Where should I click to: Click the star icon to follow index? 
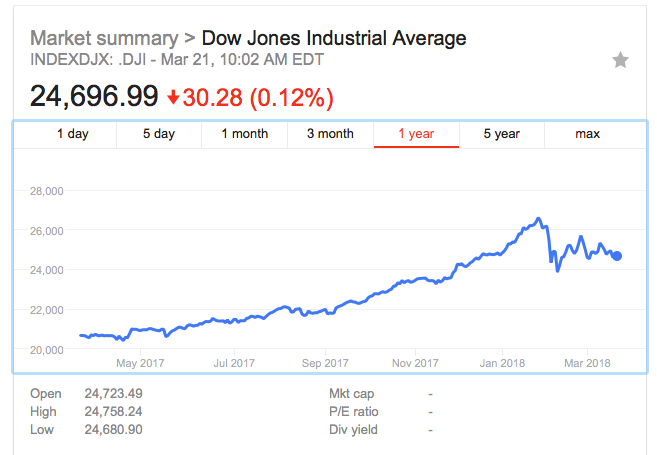[620, 60]
